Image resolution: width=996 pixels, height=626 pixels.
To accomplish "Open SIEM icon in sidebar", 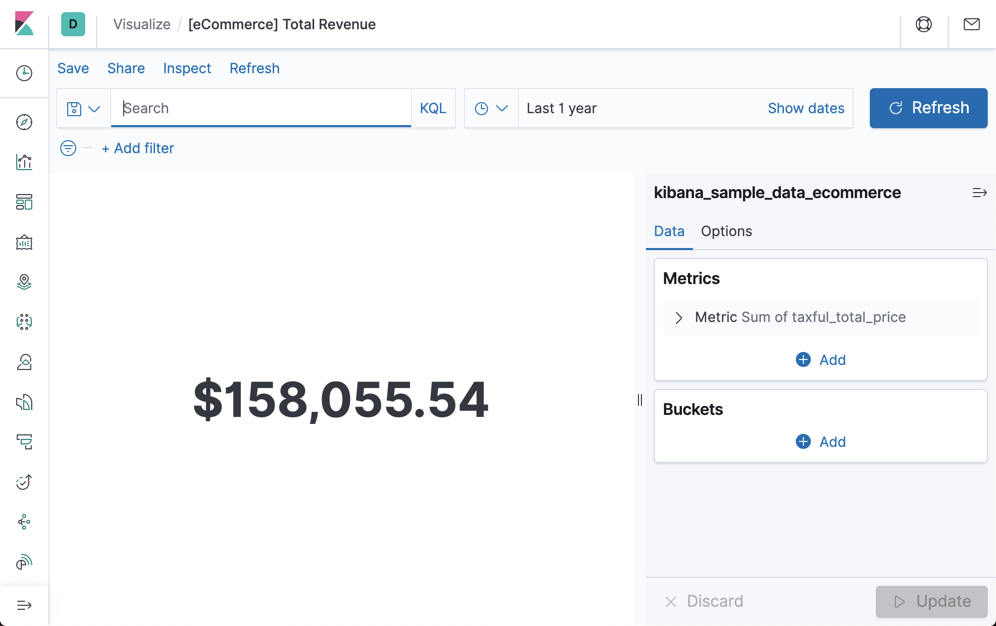I will pyautogui.click(x=24, y=562).
